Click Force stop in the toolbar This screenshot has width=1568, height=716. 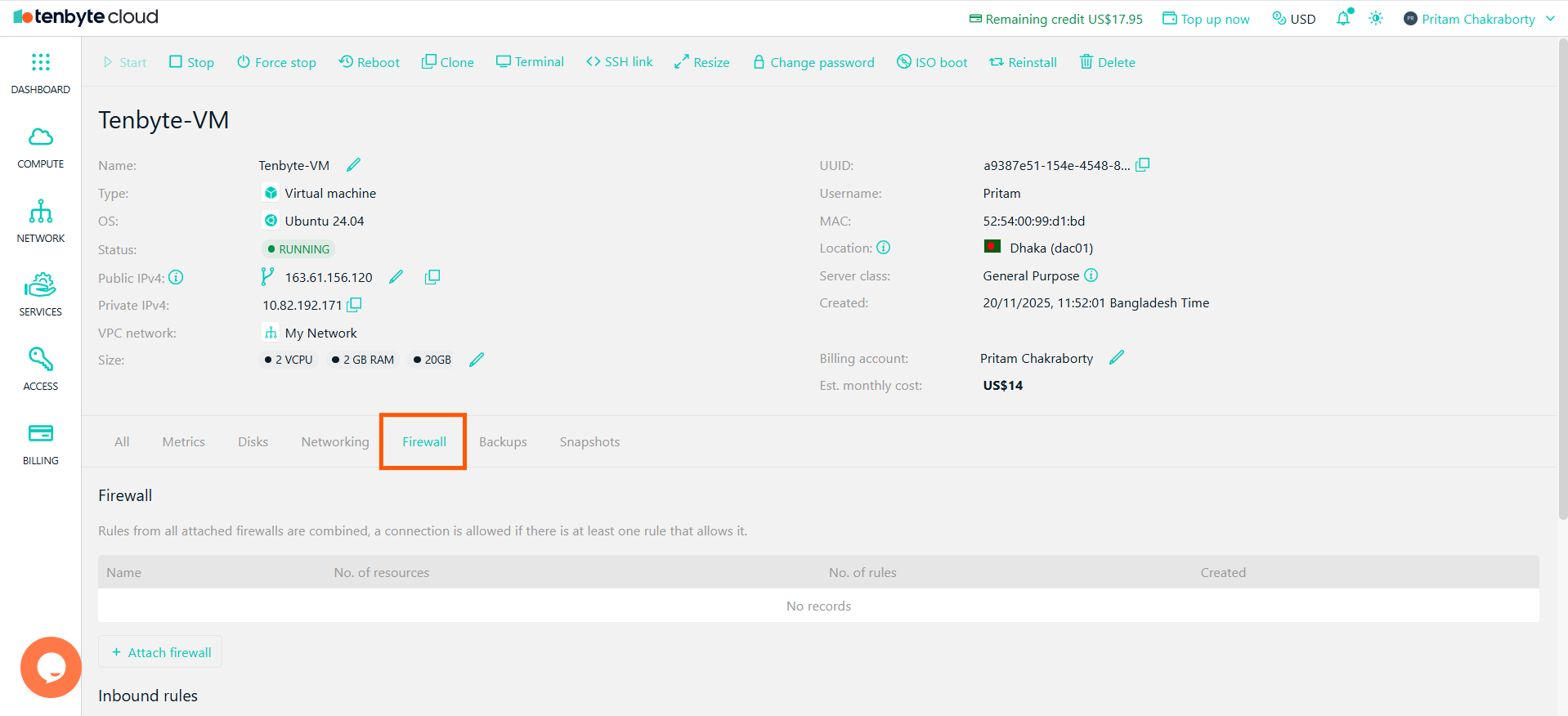pos(276,62)
